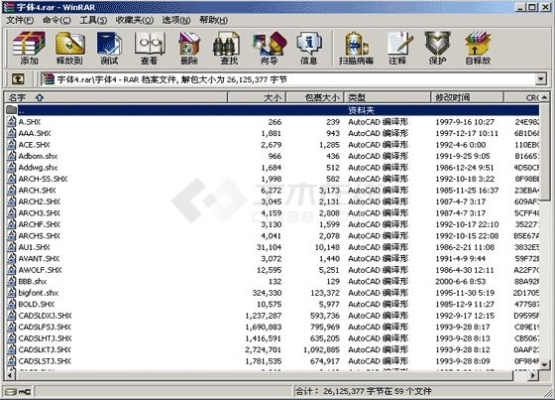Sort by the CRC column header
The width and height of the screenshot is (555, 400).
[x=522, y=97]
